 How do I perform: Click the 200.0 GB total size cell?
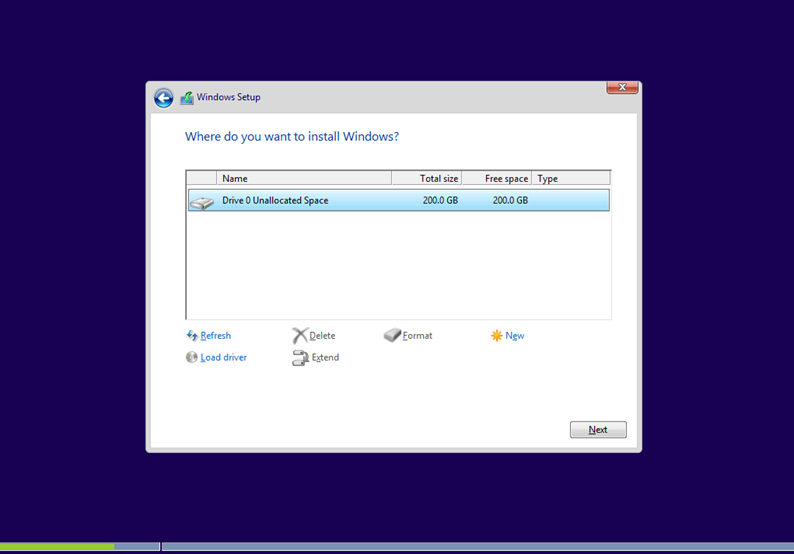coord(440,200)
